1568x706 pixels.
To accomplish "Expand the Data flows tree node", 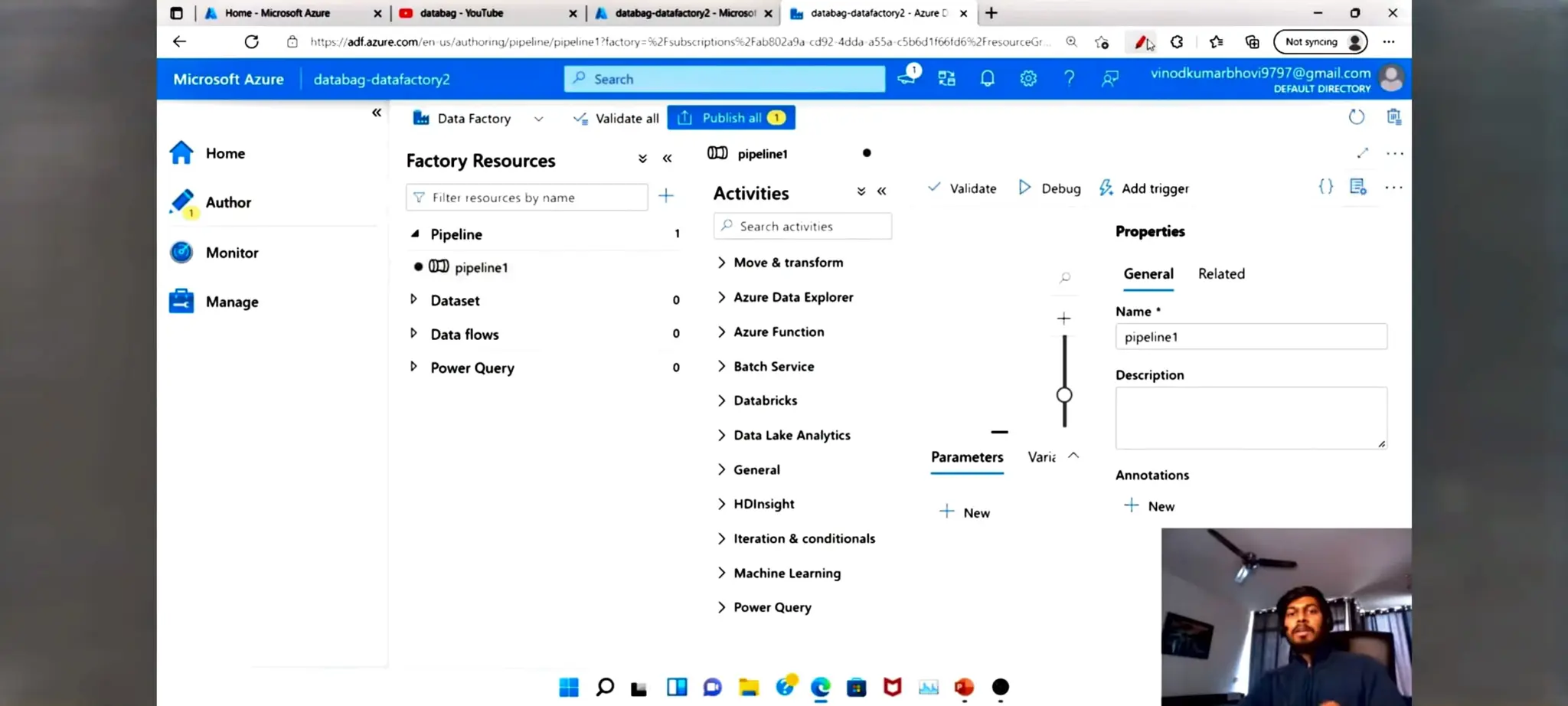I will 413,333.
